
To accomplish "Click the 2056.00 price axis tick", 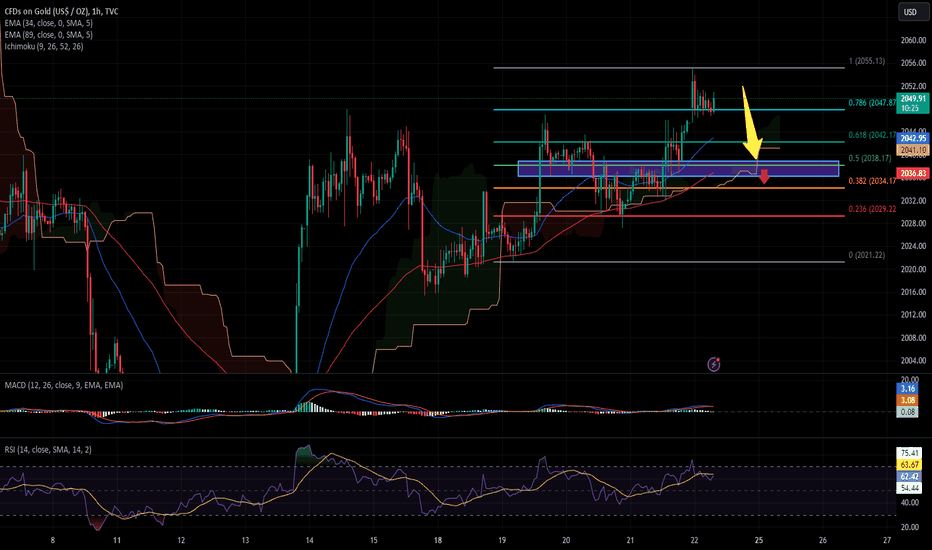I will 913,63.
